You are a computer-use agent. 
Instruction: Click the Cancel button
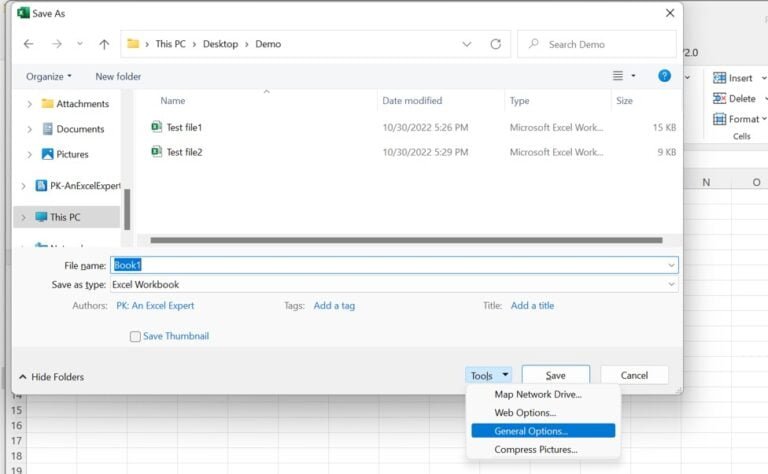click(634, 375)
